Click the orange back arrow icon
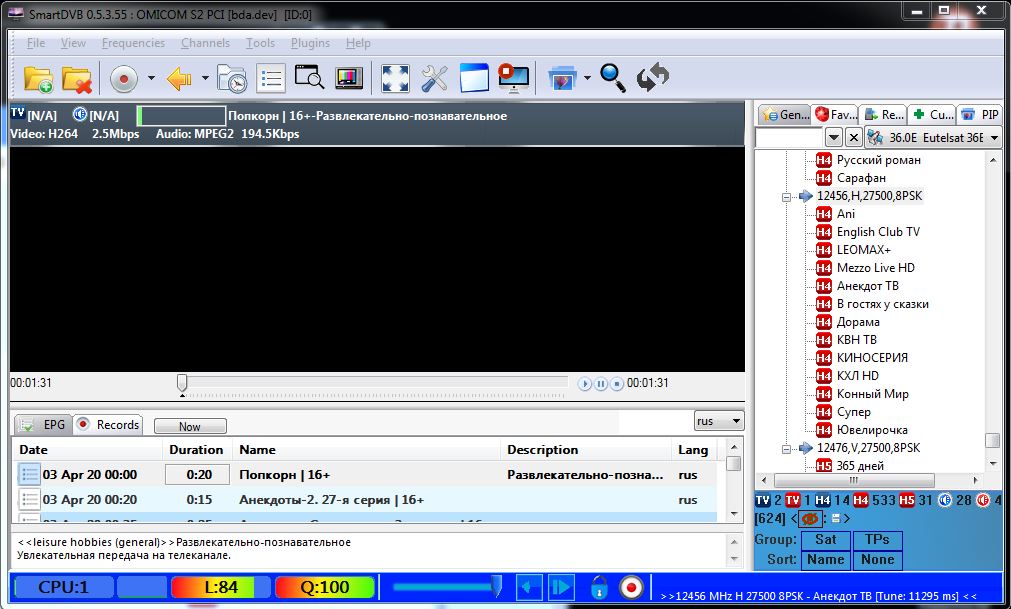 click(x=179, y=79)
